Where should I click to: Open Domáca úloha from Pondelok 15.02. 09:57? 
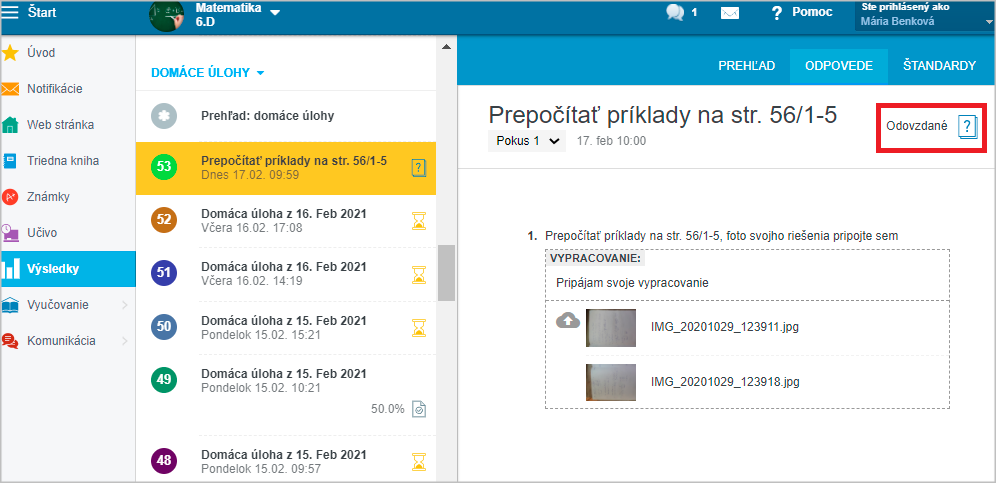pyautogui.click(x=286, y=461)
